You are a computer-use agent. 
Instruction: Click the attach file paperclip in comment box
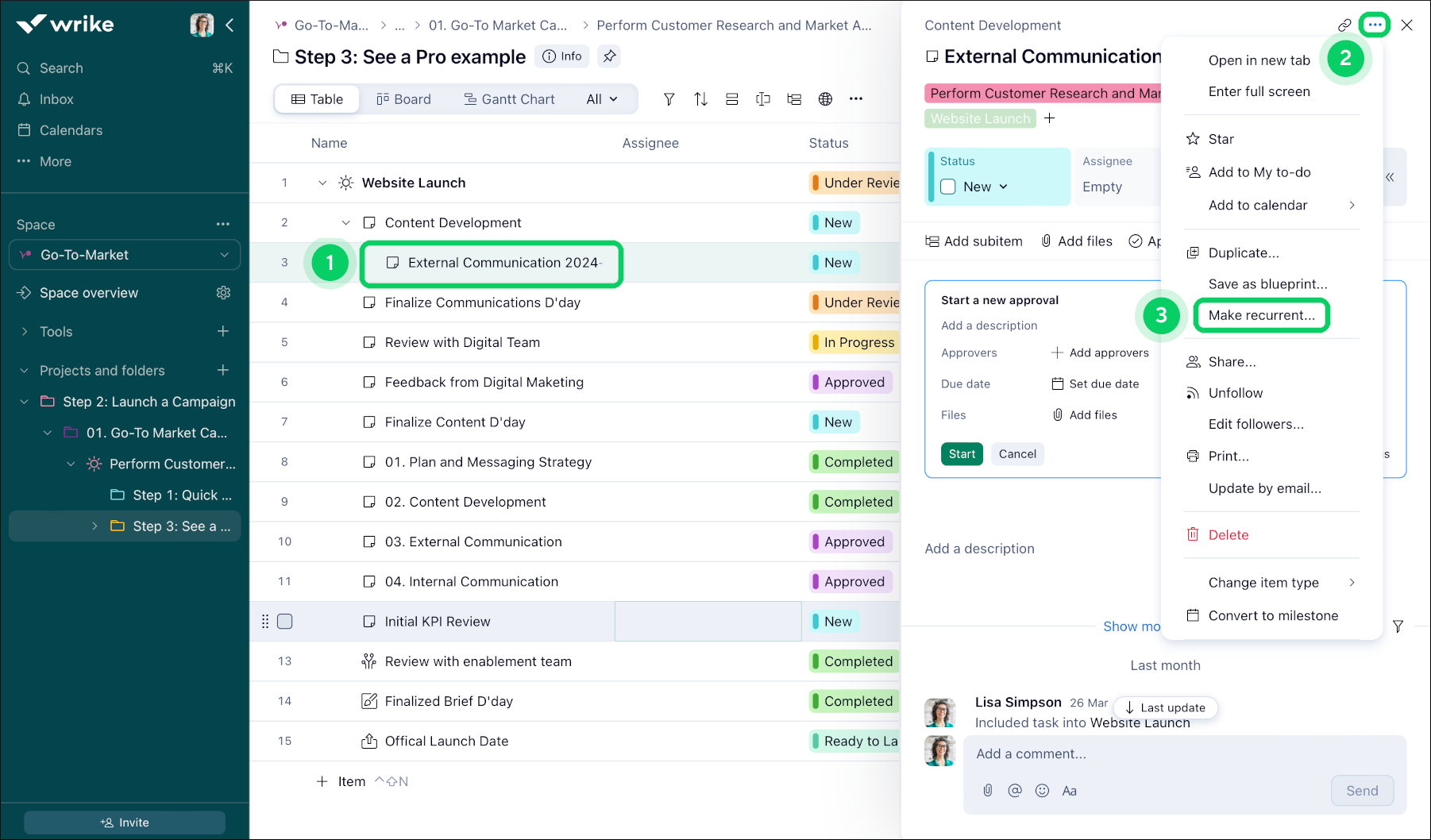pyautogui.click(x=987, y=790)
